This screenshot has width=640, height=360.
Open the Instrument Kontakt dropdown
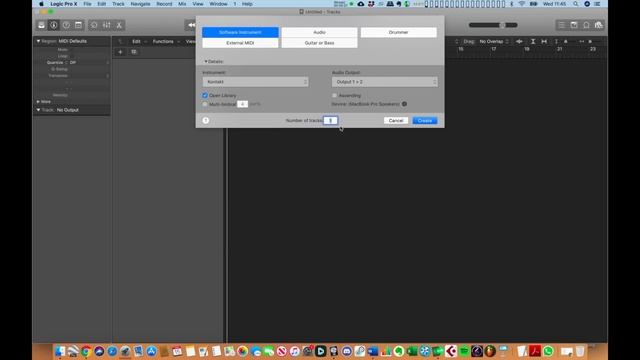click(x=256, y=82)
